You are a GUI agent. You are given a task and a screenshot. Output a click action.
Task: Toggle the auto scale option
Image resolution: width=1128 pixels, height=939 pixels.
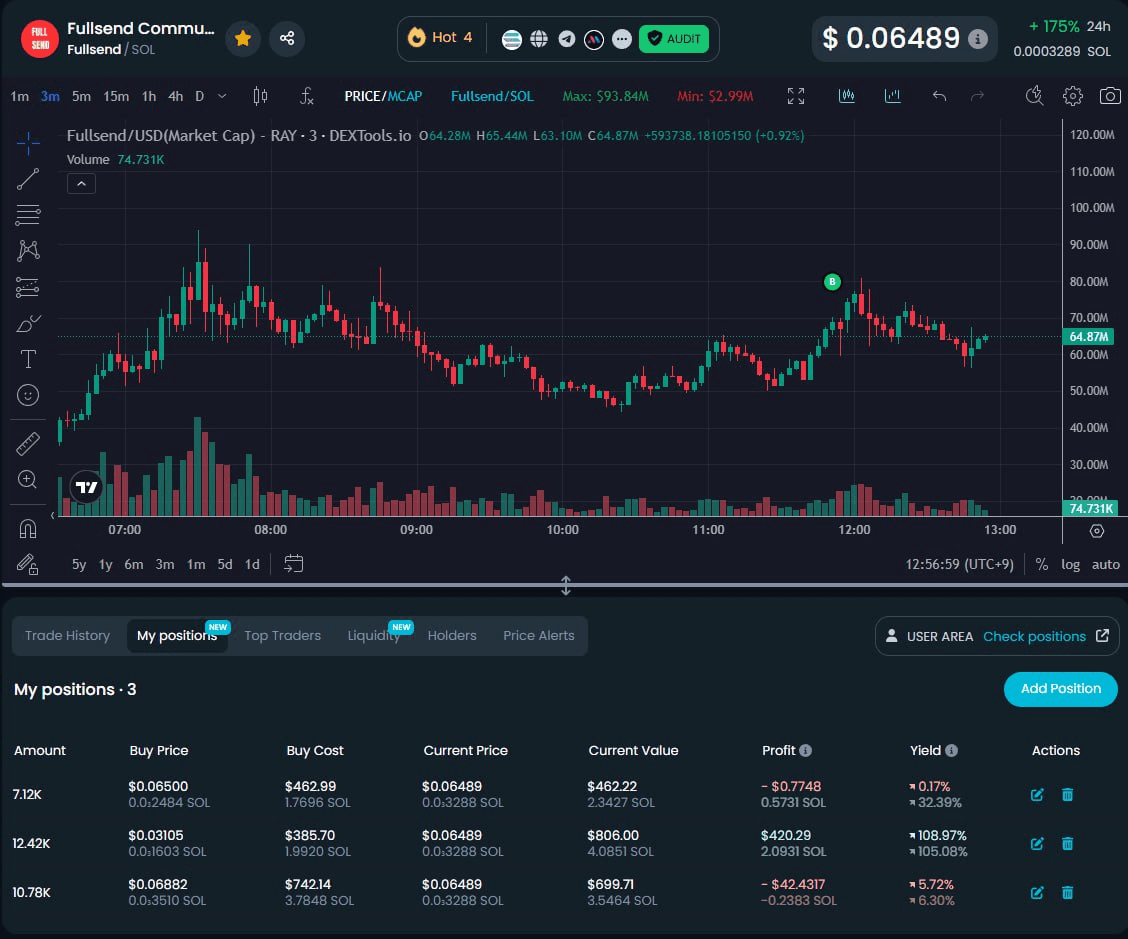point(1106,564)
